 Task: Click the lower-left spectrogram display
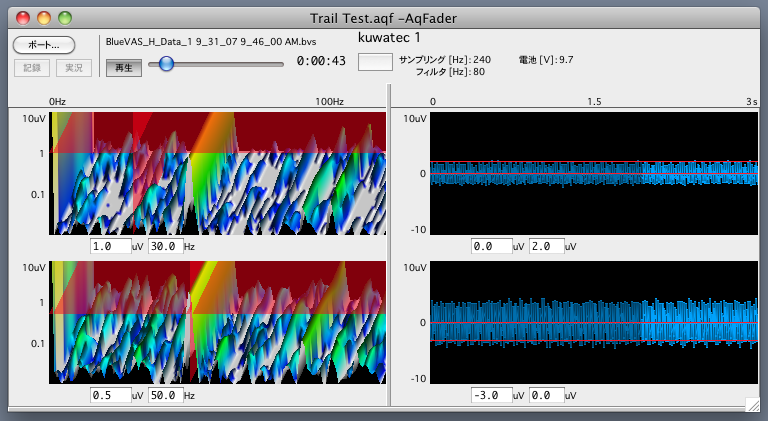(x=218, y=322)
